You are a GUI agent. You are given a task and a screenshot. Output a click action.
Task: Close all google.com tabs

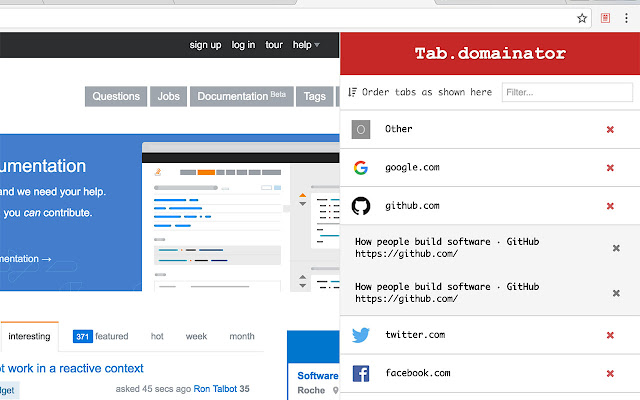pos(610,168)
